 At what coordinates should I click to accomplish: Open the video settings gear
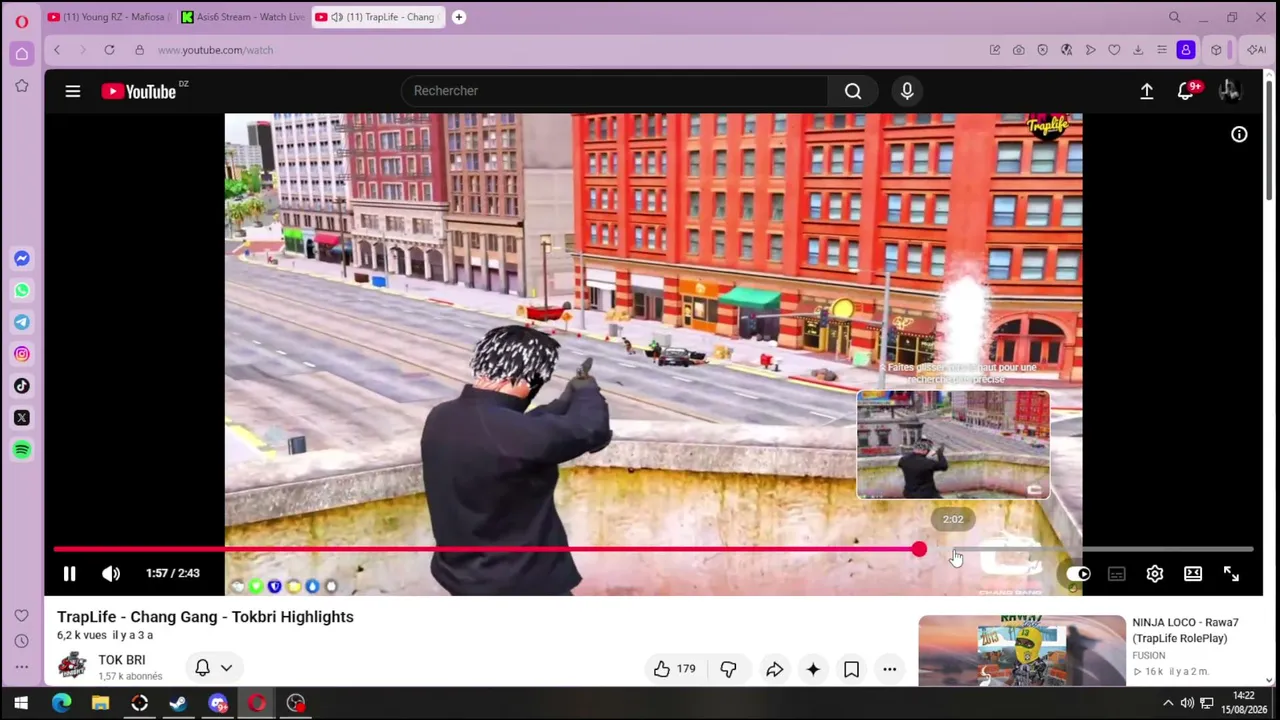(1155, 574)
